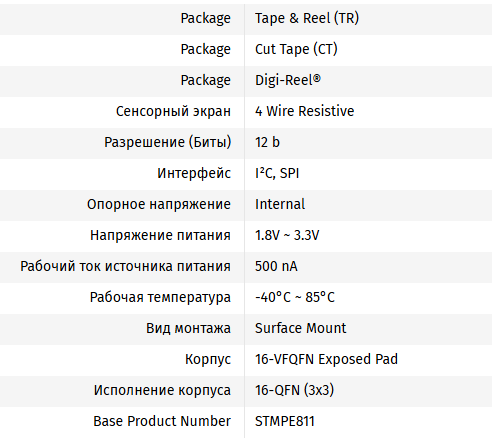
Task: Click the 16-QFN (3x3) value
Action: (294, 390)
